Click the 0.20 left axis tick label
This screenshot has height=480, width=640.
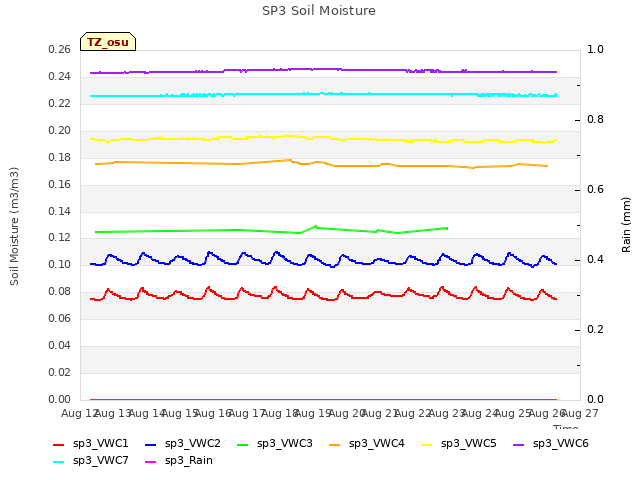(x=59, y=130)
